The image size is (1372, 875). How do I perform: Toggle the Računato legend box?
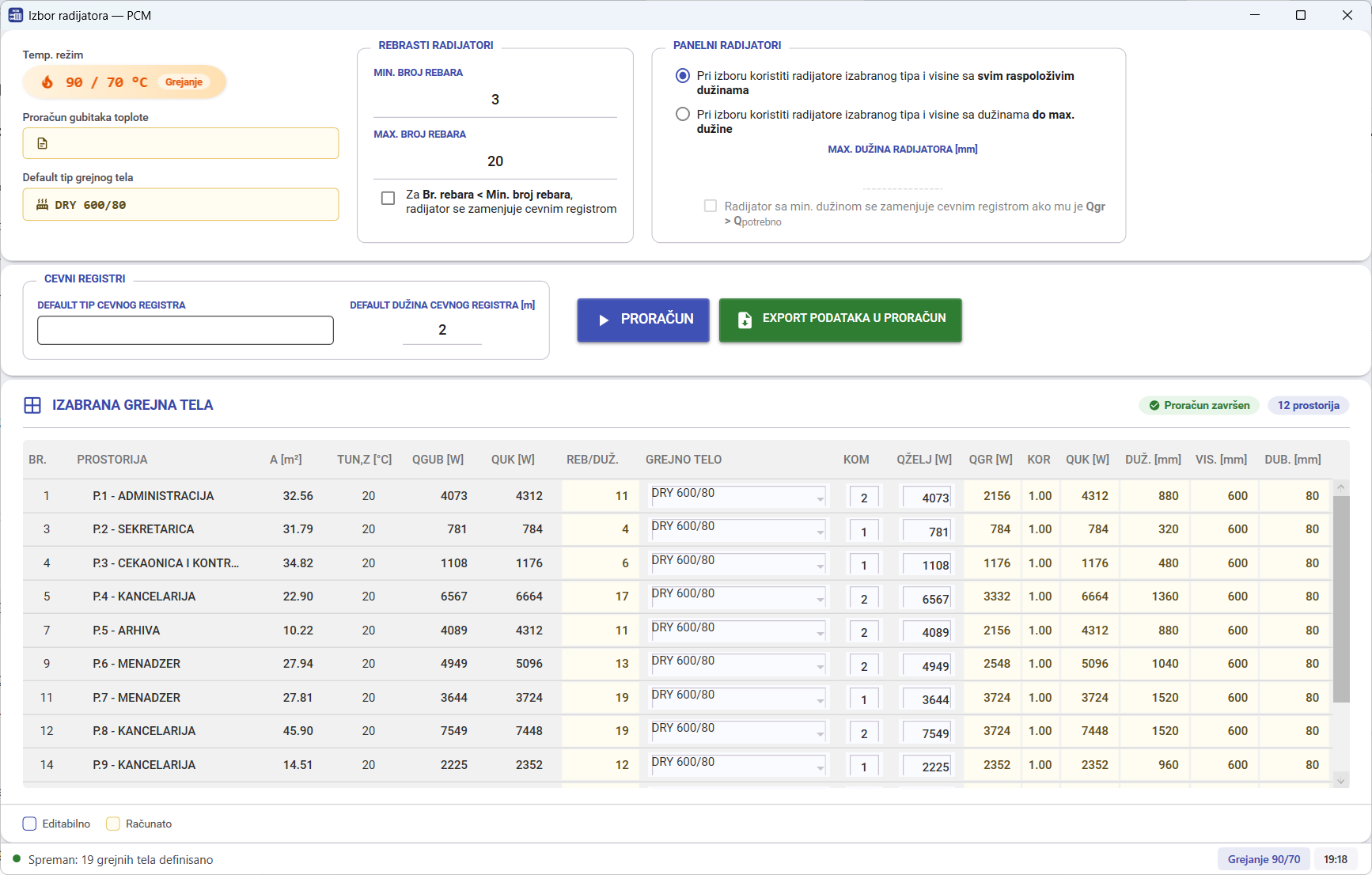coord(113,824)
